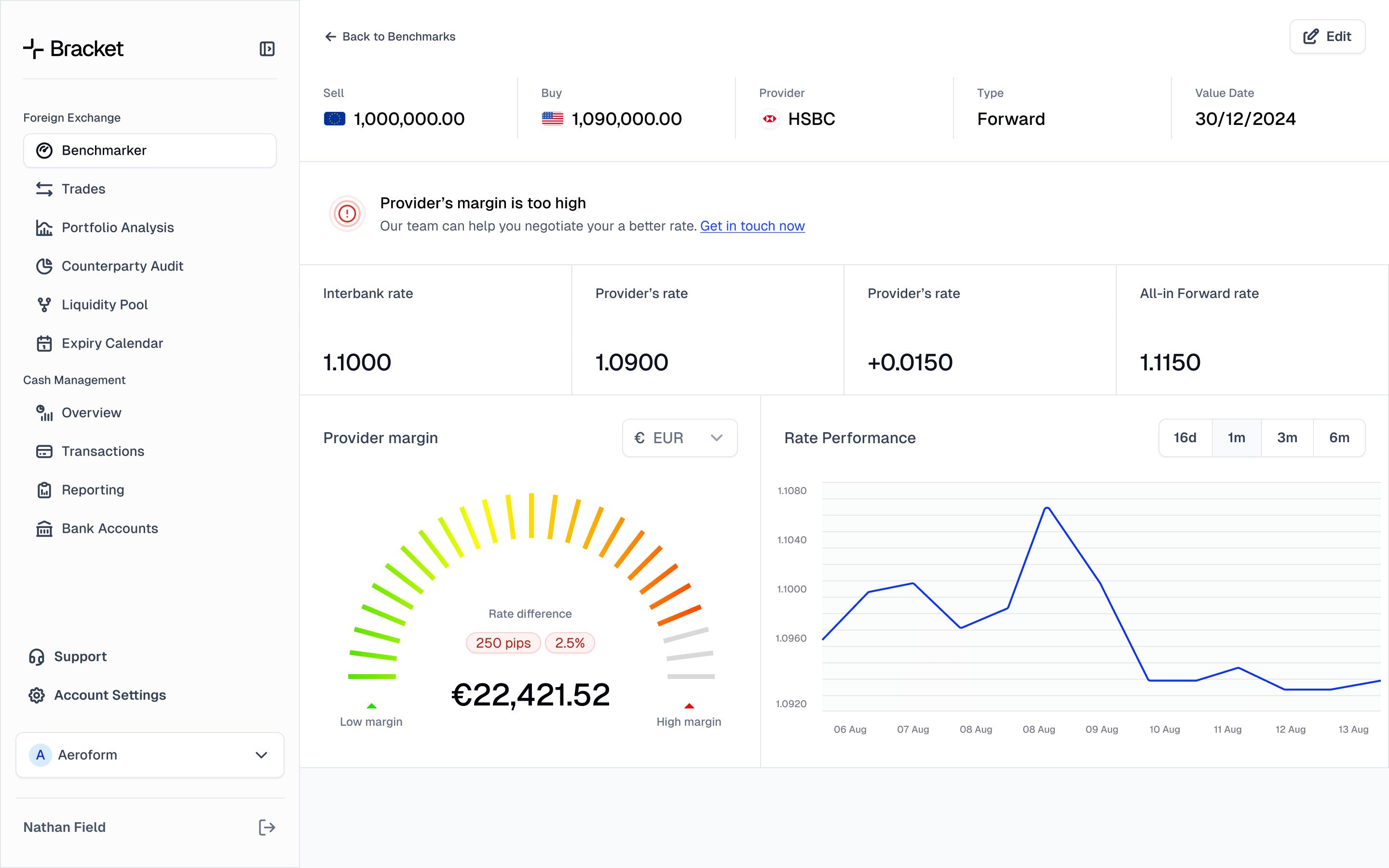
Task: Log out using the exit icon
Action: 267,827
